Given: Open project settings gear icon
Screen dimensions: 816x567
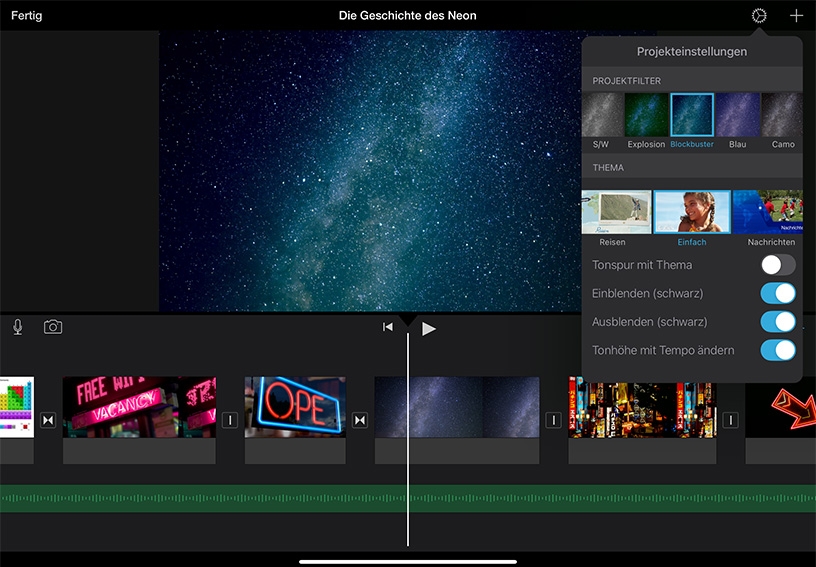Looking at the screenshot, I should coord(759,16).
